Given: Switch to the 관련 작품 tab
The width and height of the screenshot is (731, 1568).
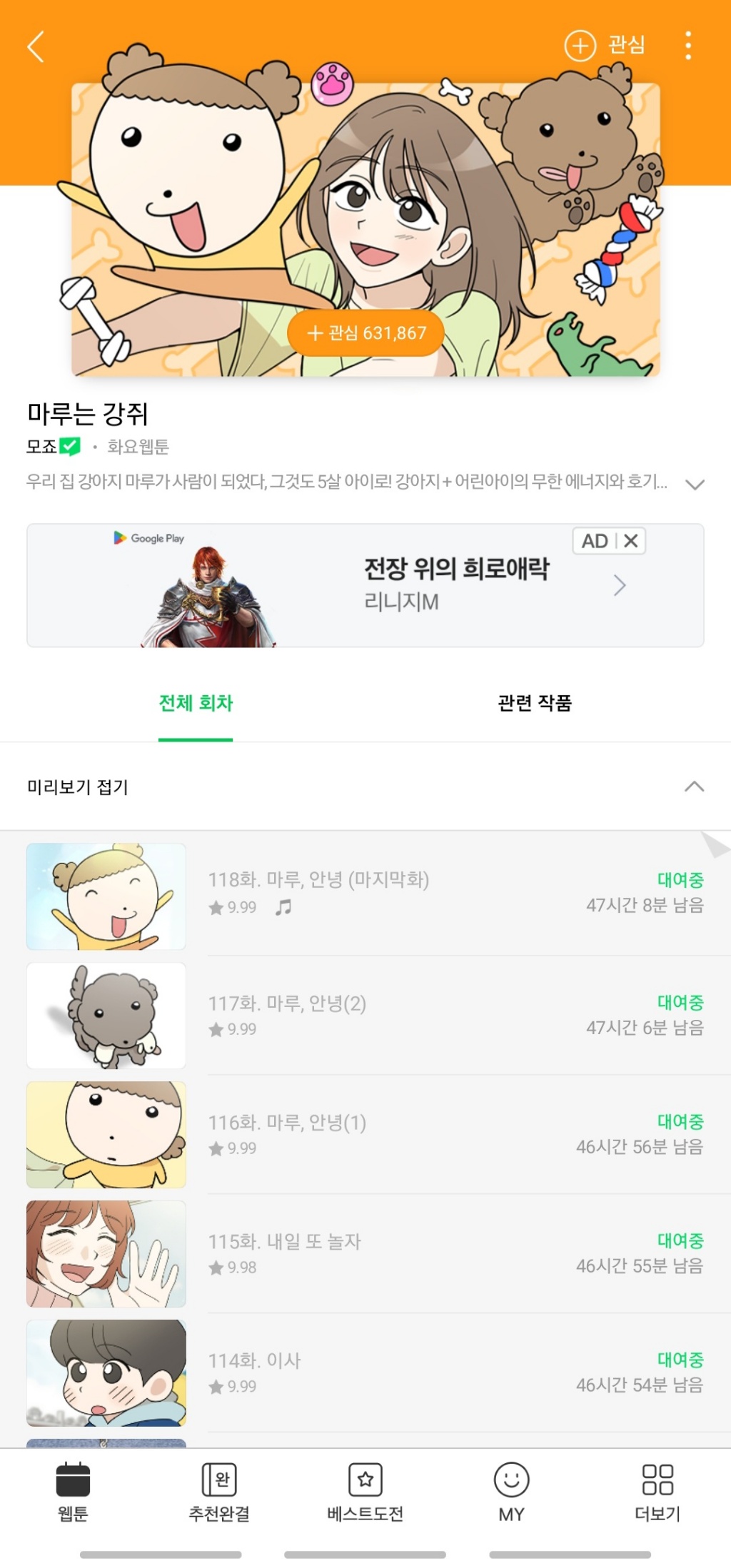Looking at the screenshot, I should 535,703.
